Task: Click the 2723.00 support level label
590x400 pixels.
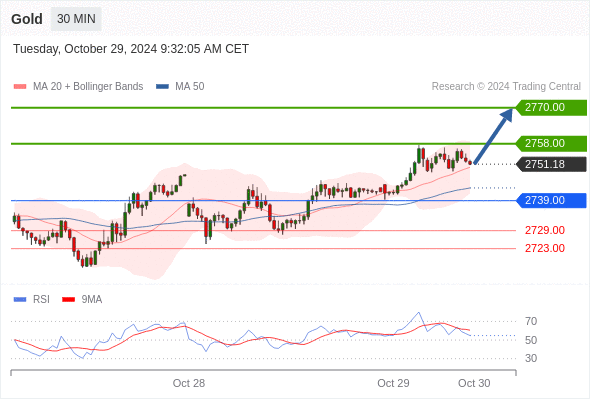Action: tap(545, 248)
